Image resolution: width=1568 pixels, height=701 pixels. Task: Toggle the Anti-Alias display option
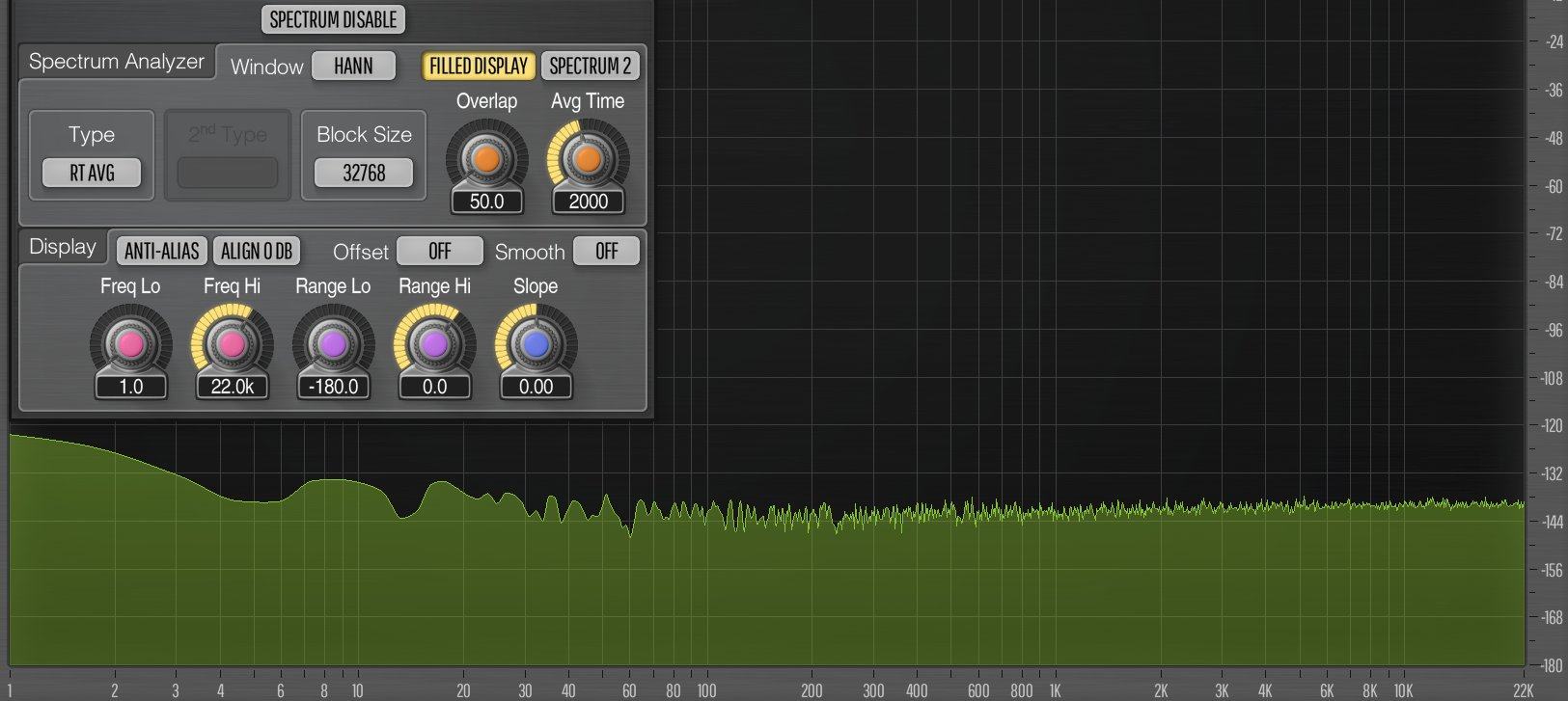[x=161, y=252]
